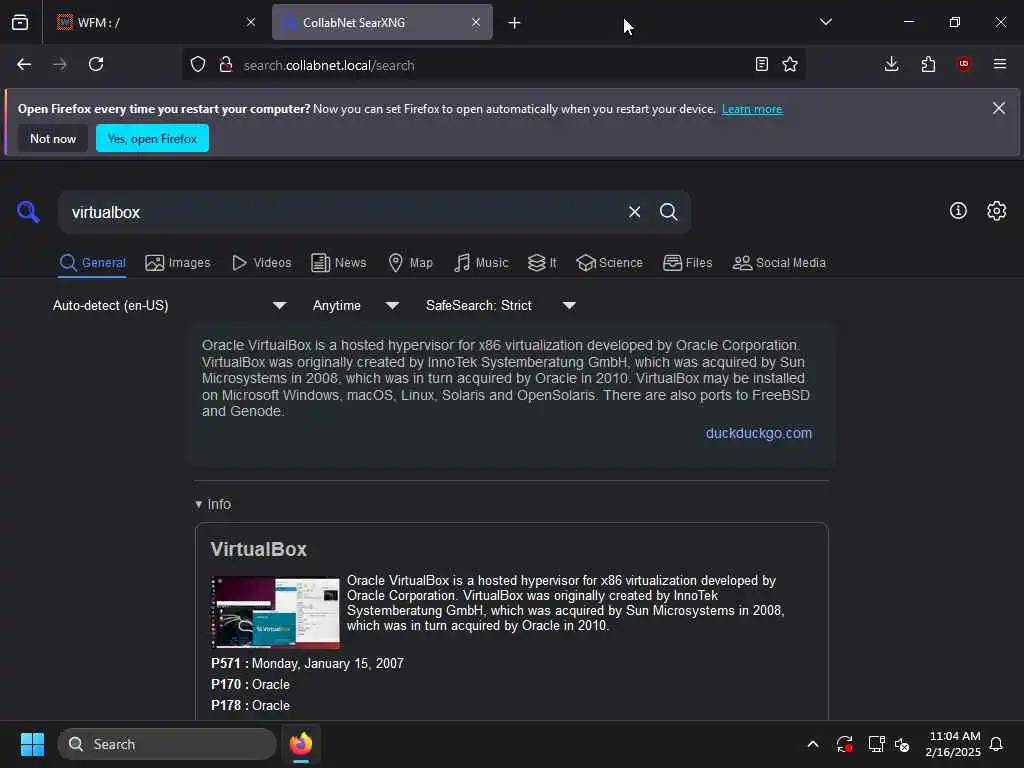Switch to News category
This screenshot has height=768, width=1024.
click(x=339, y=263)
